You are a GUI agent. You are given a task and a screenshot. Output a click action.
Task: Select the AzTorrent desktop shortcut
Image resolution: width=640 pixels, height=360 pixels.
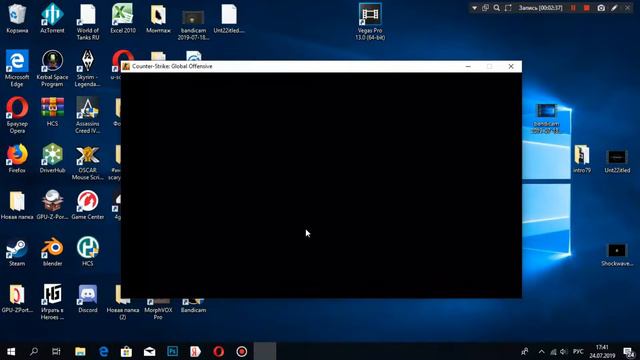(52, 18)
